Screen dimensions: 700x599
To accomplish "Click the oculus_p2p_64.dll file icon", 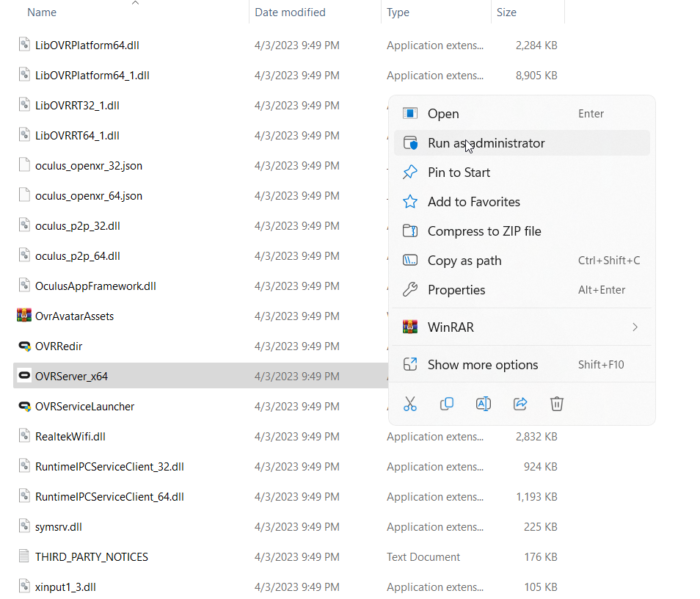I will point(24,255).
